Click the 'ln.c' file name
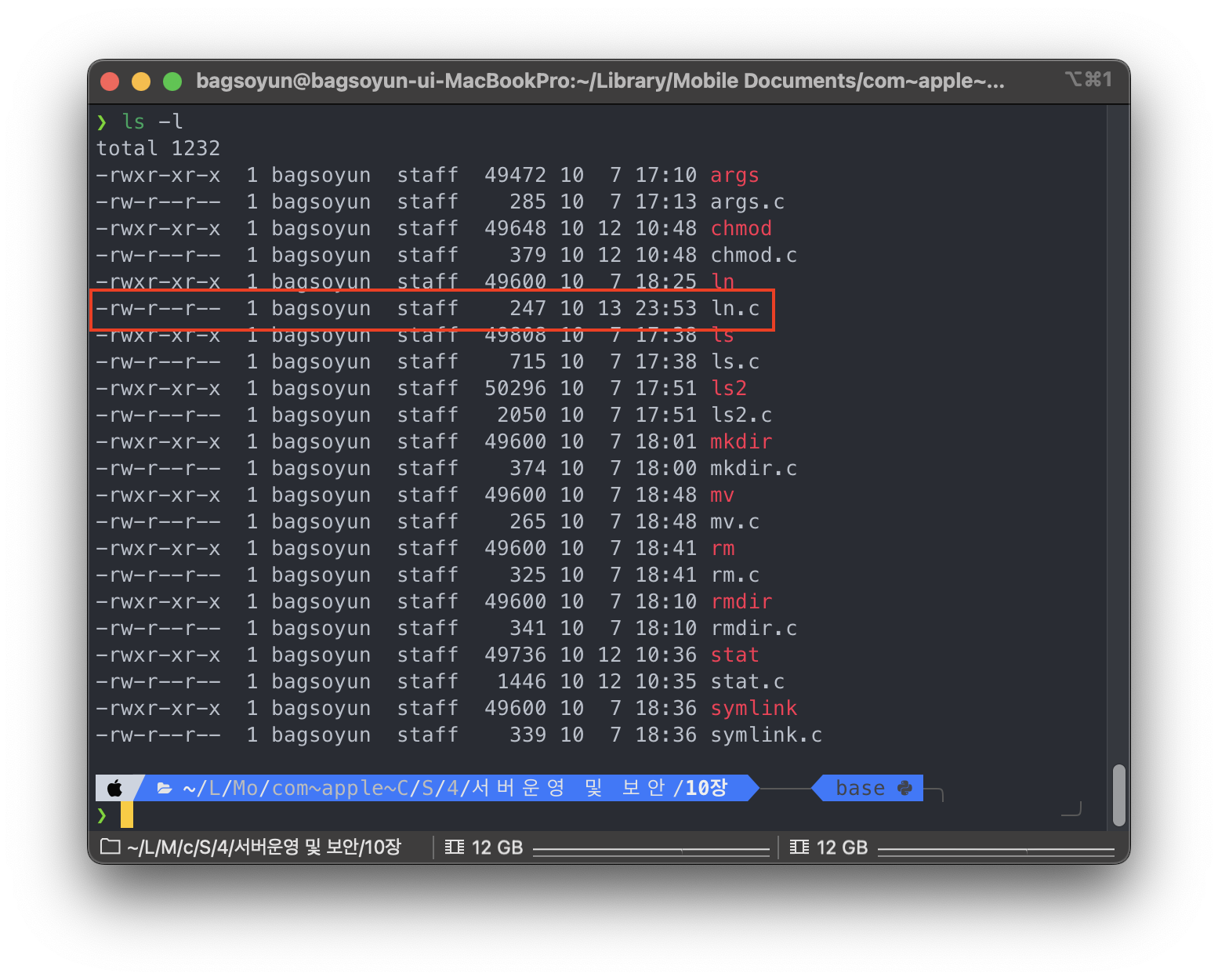Viewport: 1218px width, 980px height. point(734,308)
